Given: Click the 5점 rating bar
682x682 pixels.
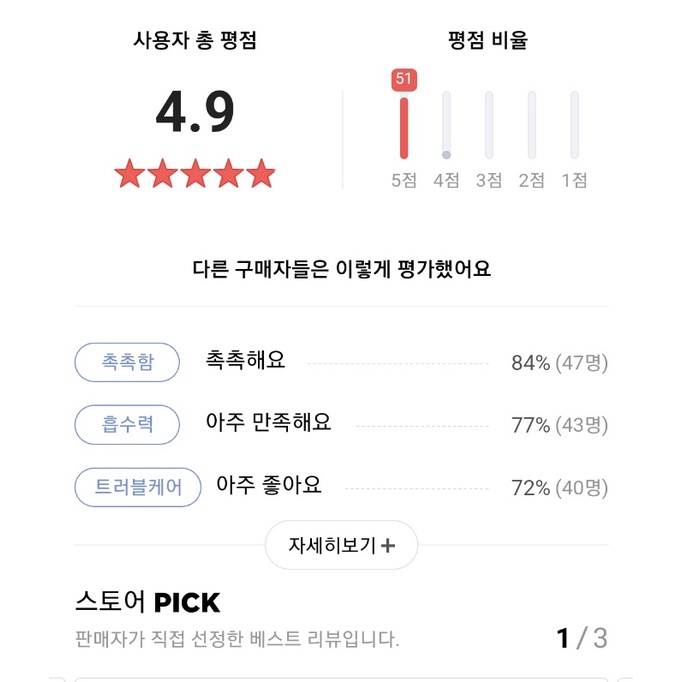Looking at the screenshot, I should tap(404, 126).
